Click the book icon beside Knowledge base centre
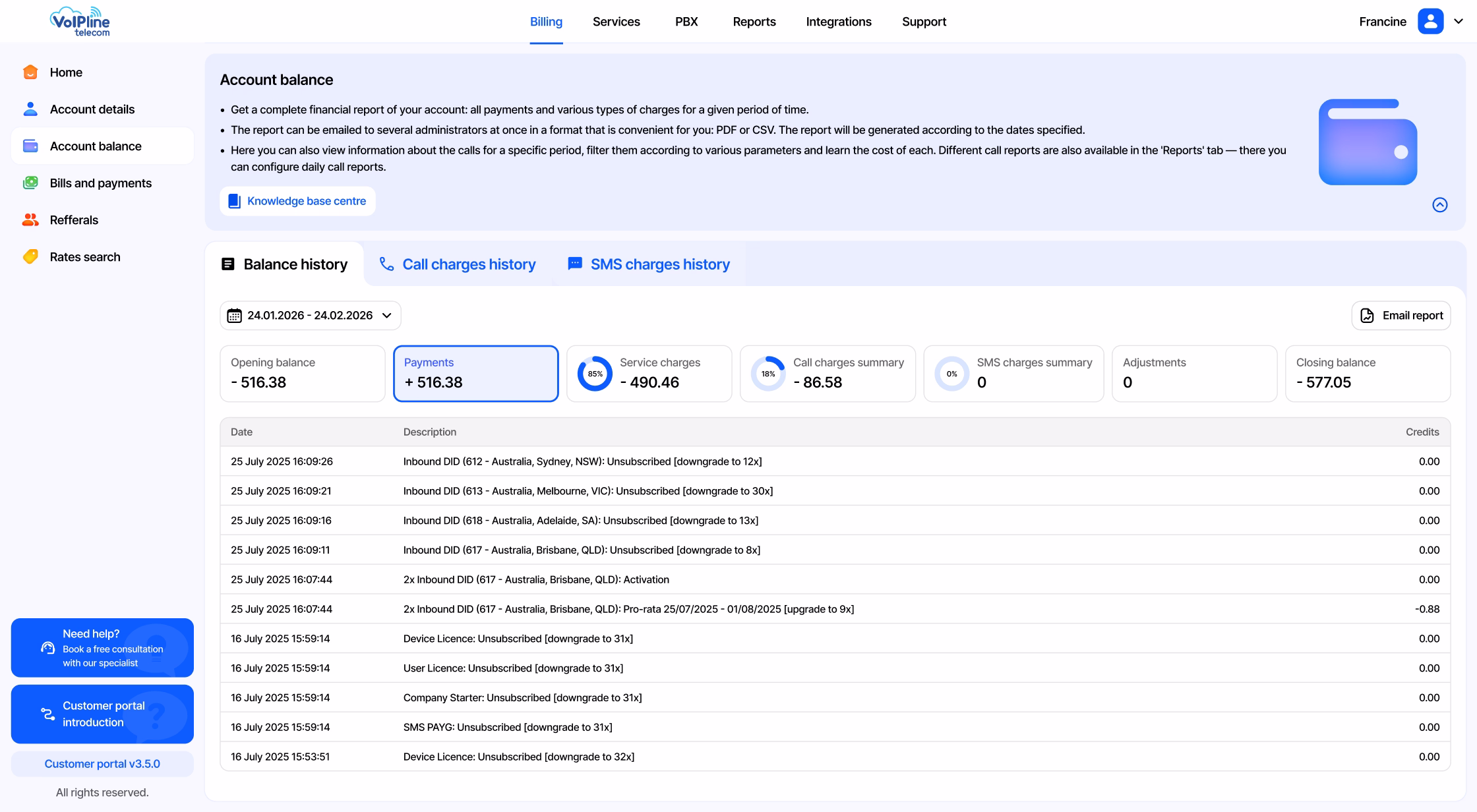Image resolution: width=1477 pixels, height=812 pixels. click(x=234, y=201)
